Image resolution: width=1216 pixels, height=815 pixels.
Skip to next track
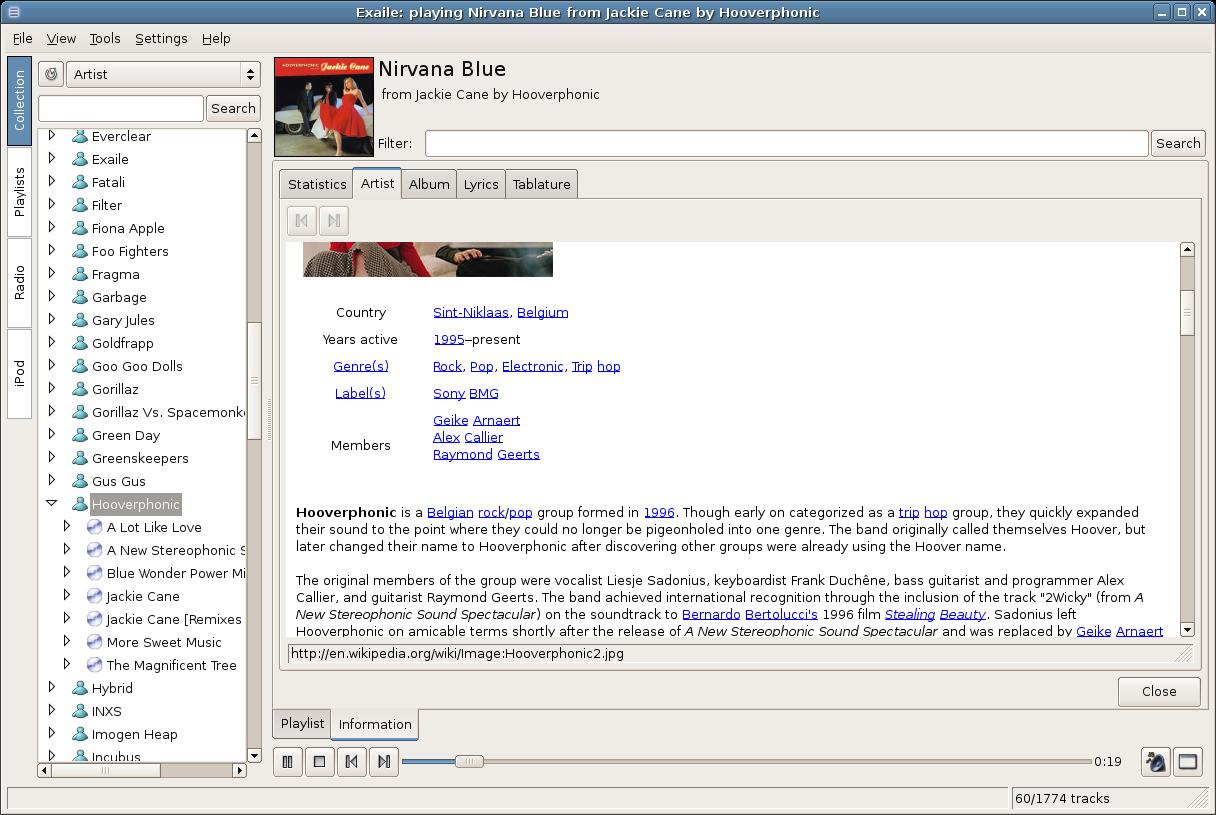coord(384,761)
